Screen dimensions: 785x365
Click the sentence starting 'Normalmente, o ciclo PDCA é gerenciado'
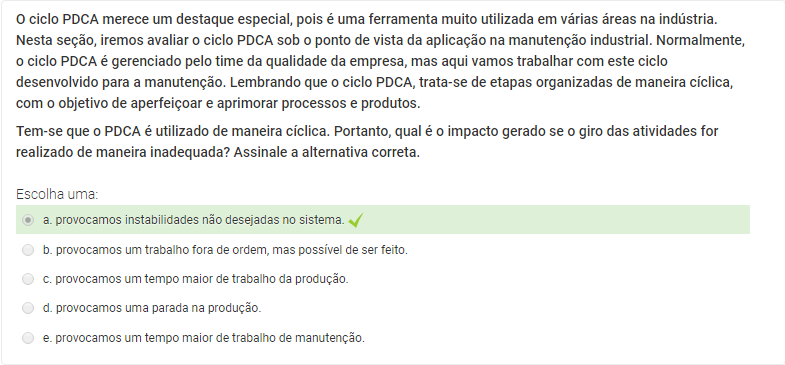pyautogui.click(x=380, y=51)
